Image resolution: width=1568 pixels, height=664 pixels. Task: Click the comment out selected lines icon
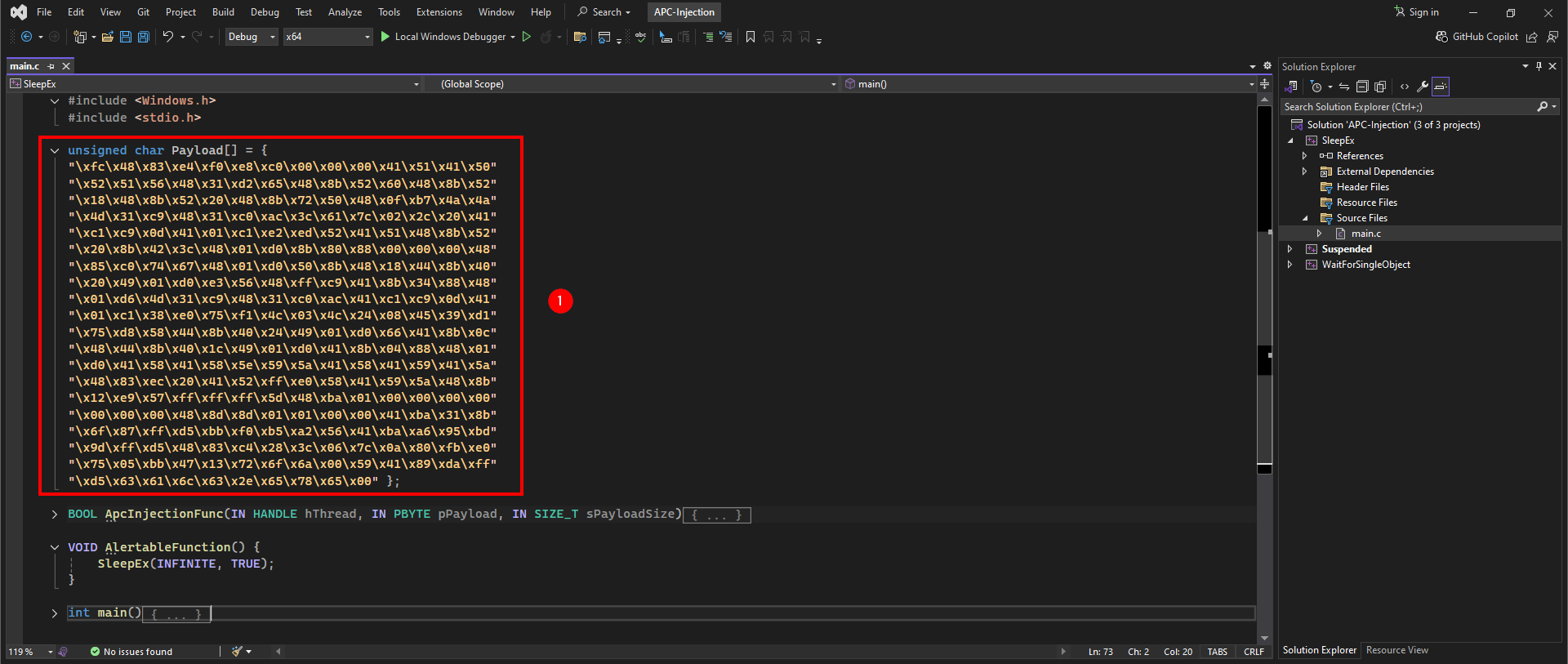[x=708, y=37]
